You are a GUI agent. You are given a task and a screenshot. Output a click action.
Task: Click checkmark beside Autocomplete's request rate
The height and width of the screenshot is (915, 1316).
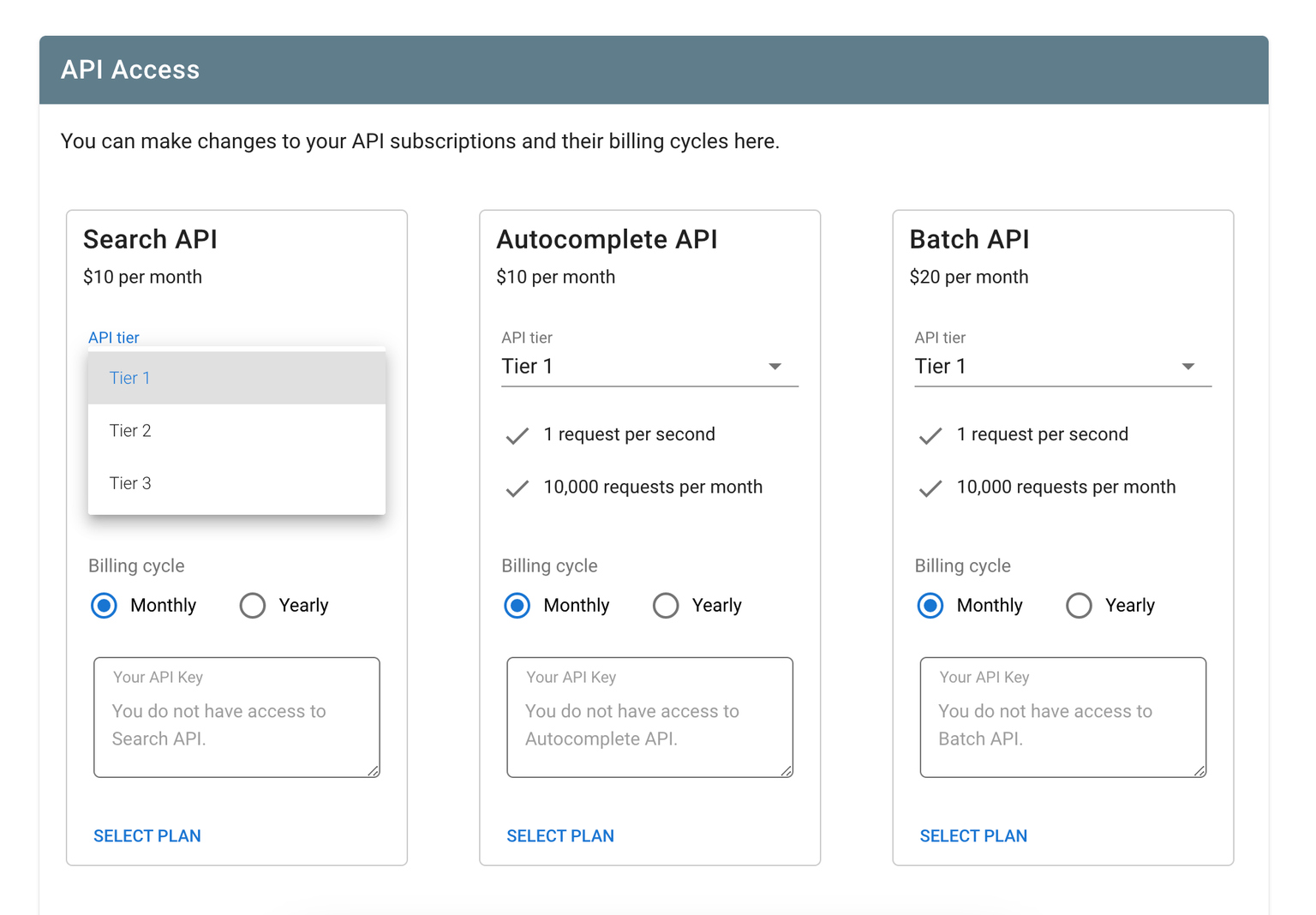pos(517,435)
